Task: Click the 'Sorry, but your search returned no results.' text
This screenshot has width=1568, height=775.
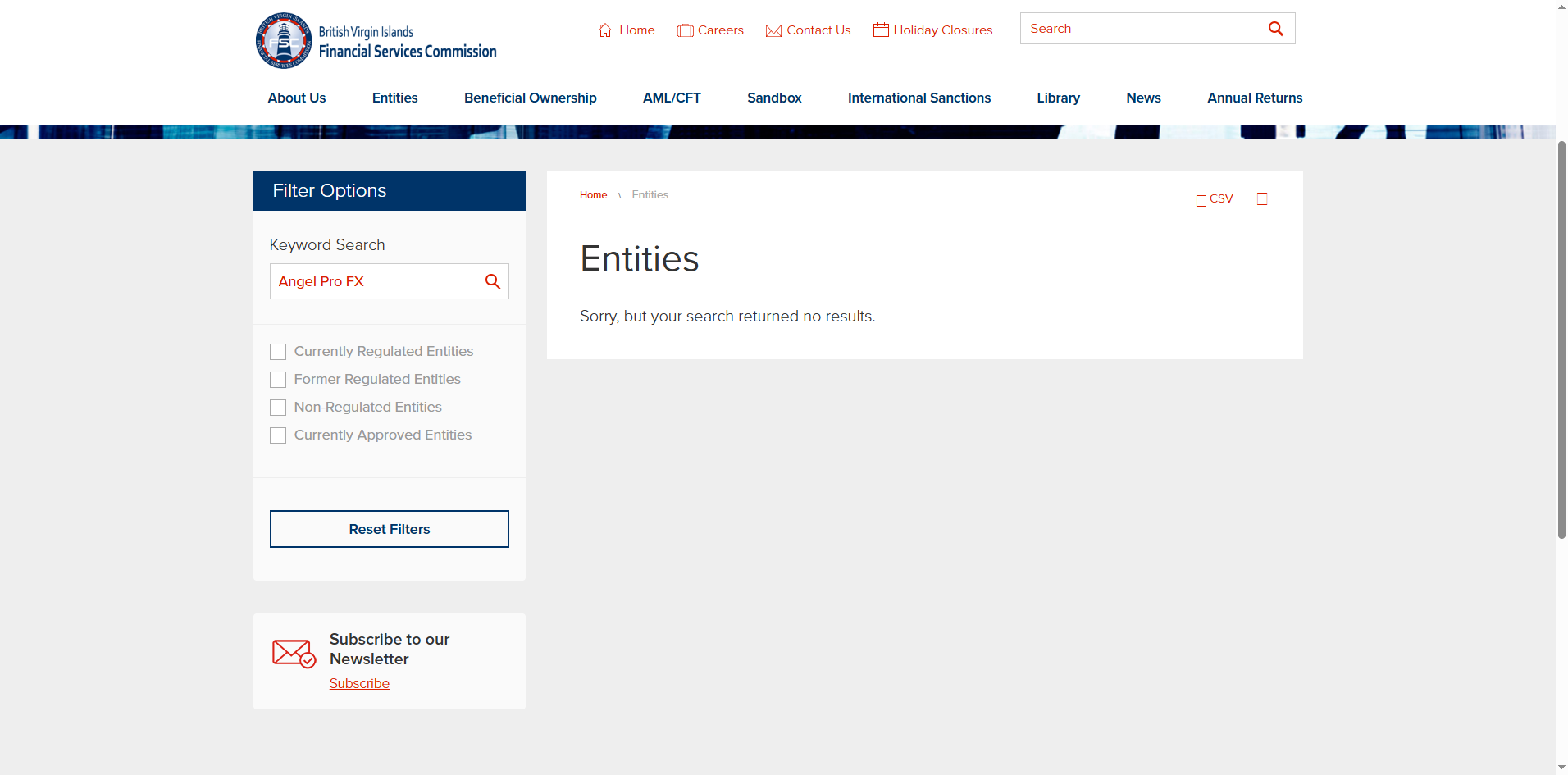Action: click(x=727, y=317)
